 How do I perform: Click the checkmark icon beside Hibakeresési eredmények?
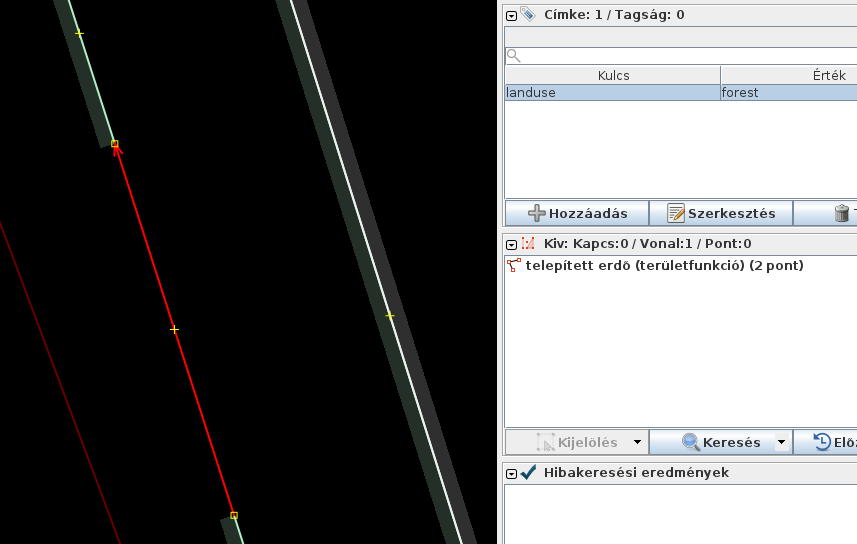[x=529, y=472]
